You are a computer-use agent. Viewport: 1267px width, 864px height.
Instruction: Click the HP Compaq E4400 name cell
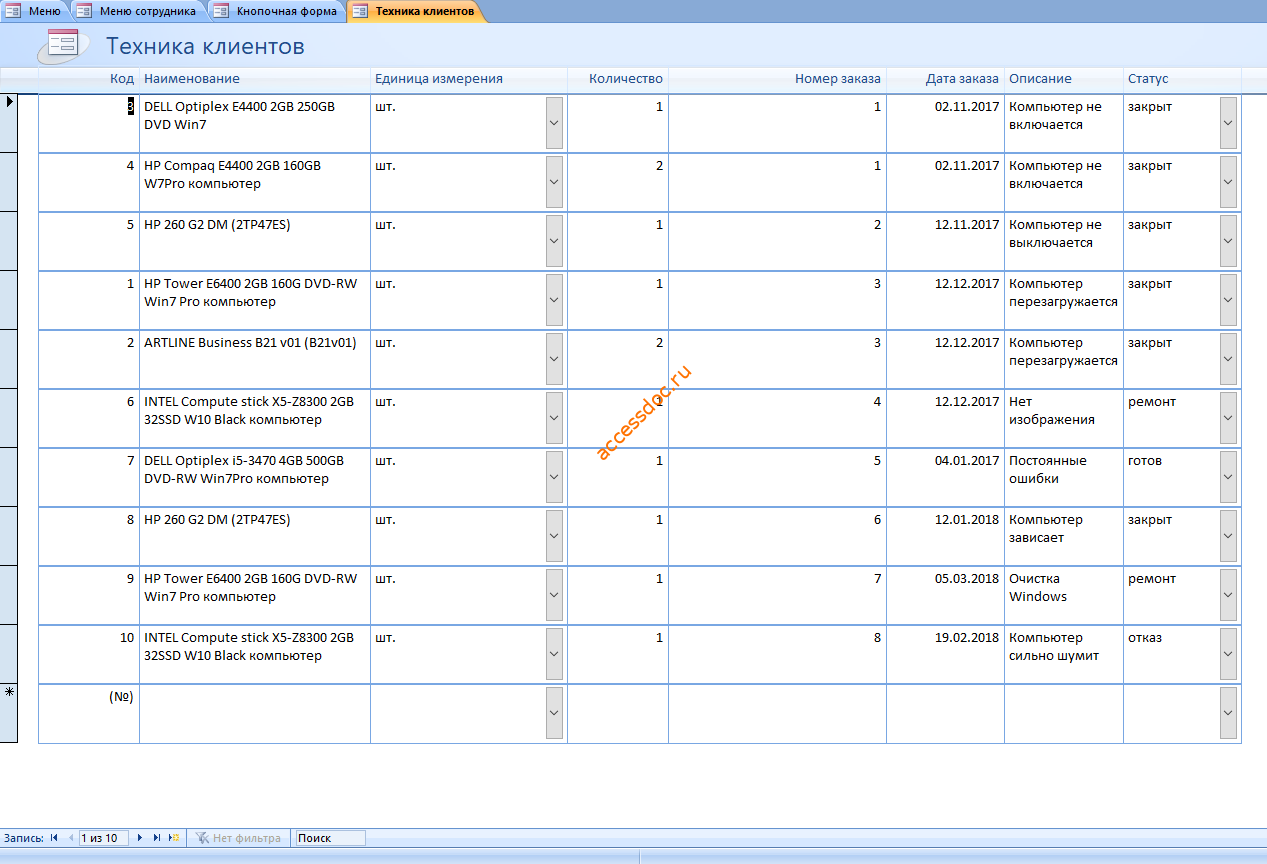pos(255,182)
